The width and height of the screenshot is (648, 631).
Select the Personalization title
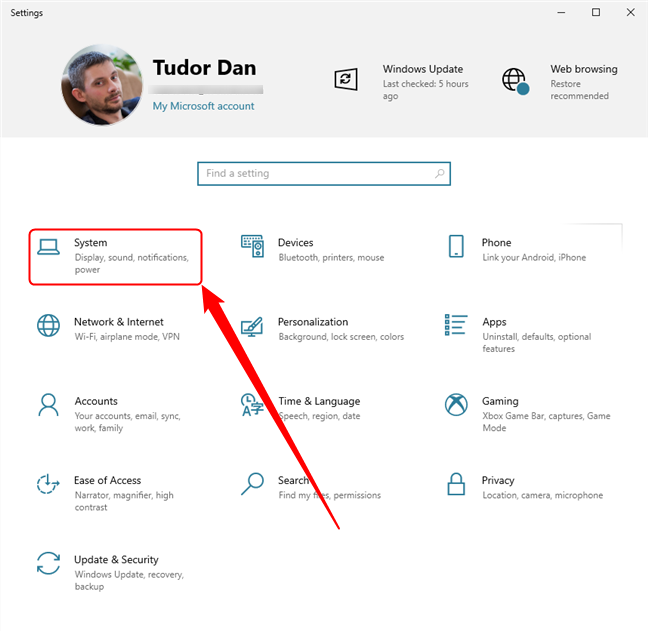point(313,322)
